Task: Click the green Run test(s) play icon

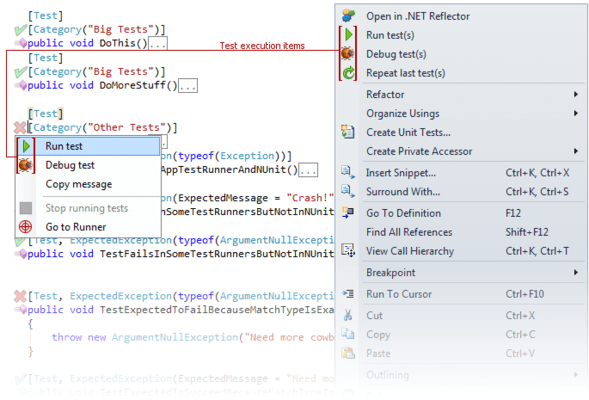Action: (x=348, y=35)
